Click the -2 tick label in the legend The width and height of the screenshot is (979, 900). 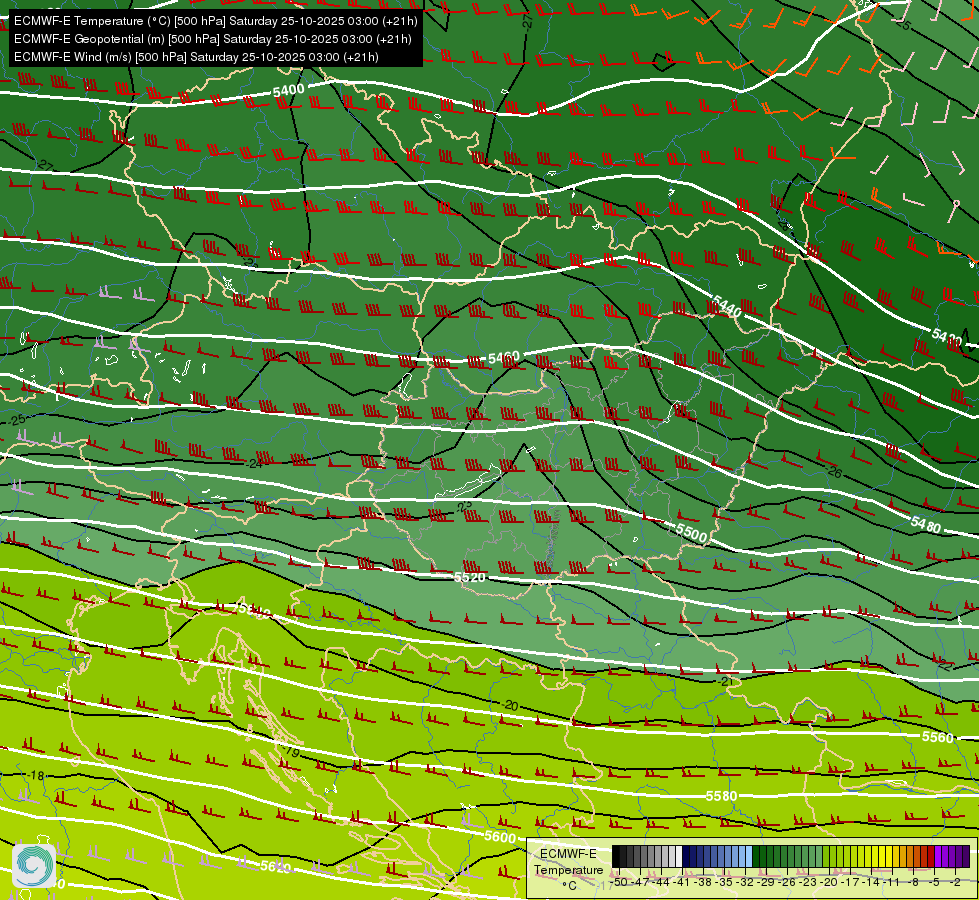click(955, 882)
